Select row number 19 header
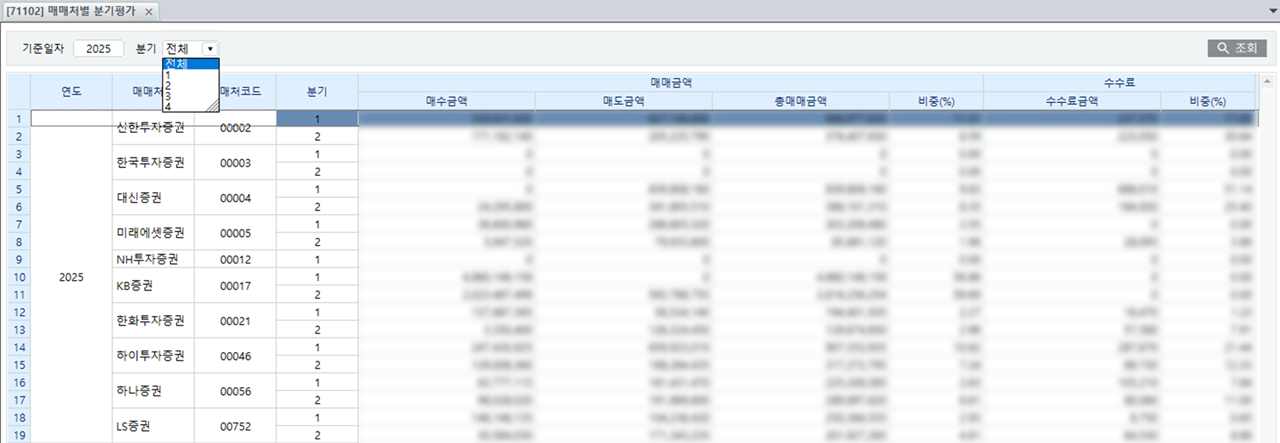 point(19,435)
